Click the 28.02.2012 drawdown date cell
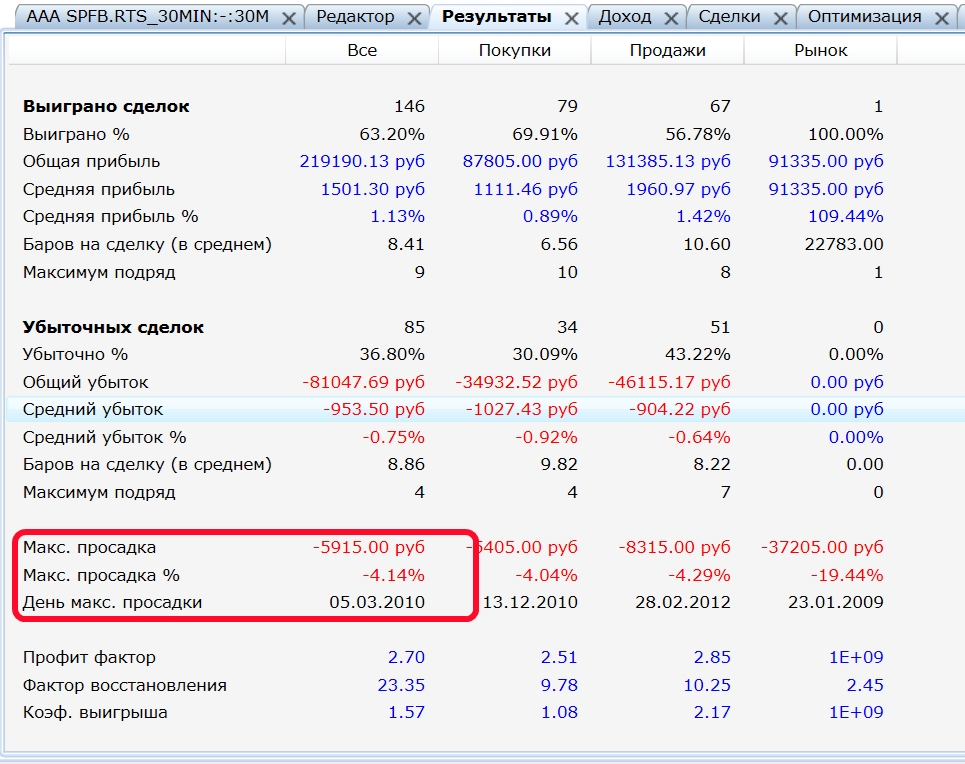 click(685, 602)
